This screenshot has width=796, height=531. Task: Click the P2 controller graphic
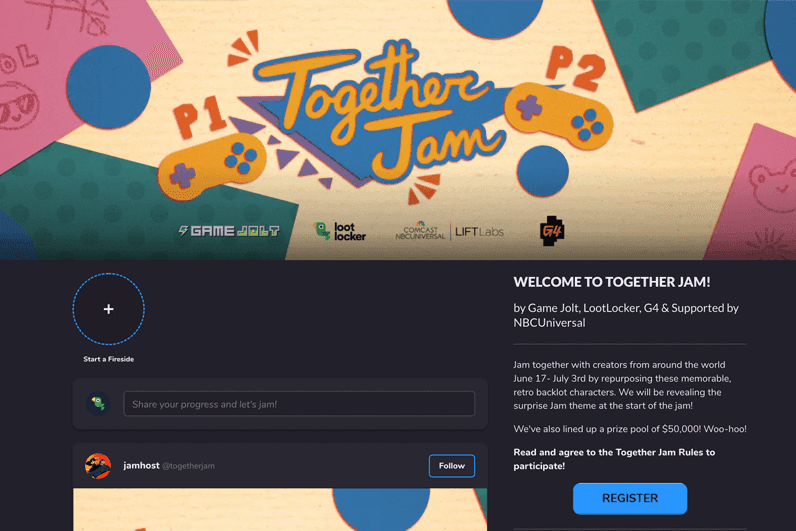click(558, 116)
